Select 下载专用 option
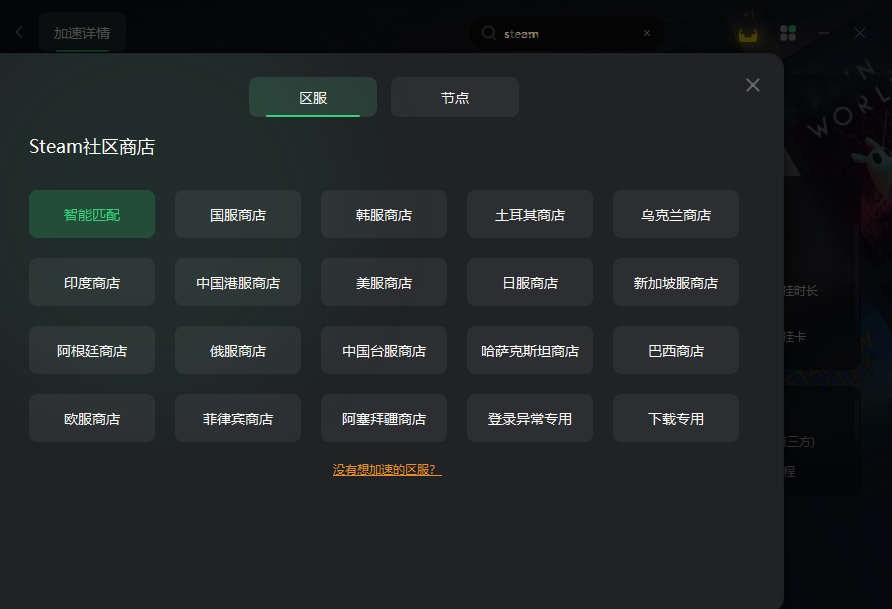The width and height of the screenshot is (892, 609). point(676,418)
